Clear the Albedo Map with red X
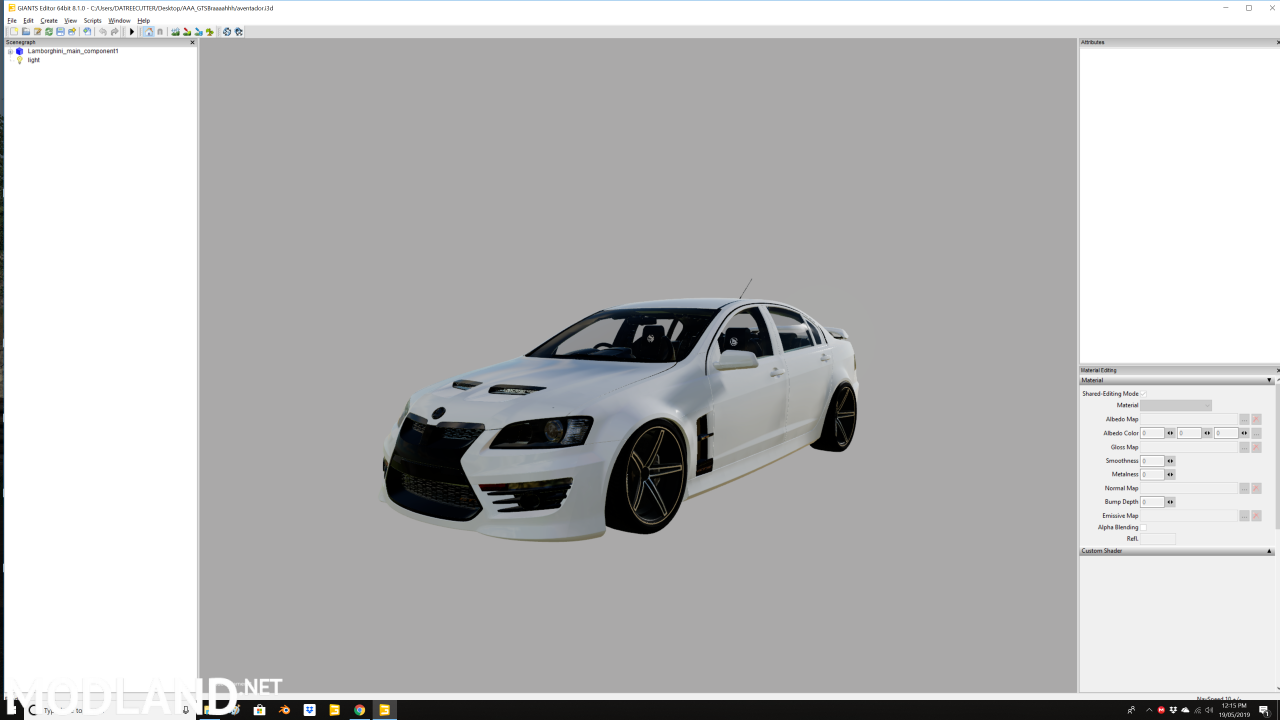 (1256, 419)
